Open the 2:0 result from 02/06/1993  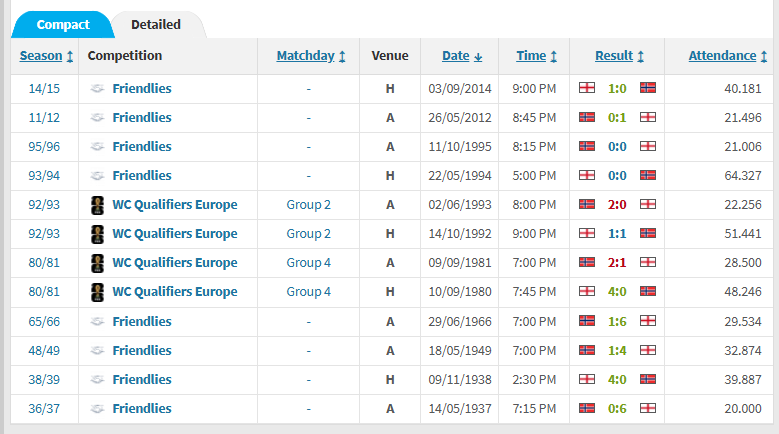(617, 205)
